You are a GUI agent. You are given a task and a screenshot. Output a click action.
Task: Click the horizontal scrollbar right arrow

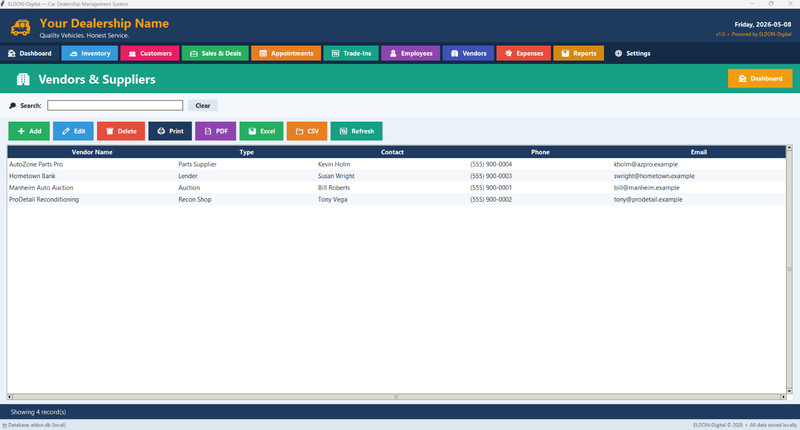(783, 397)
